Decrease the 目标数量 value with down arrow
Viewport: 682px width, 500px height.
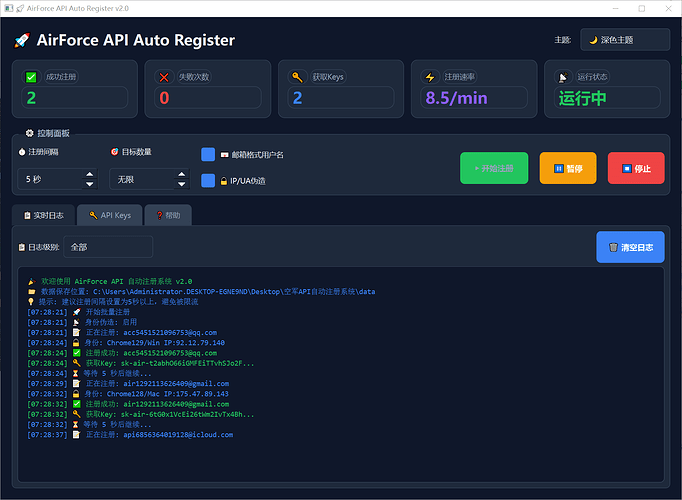click(x=181, y=184)
